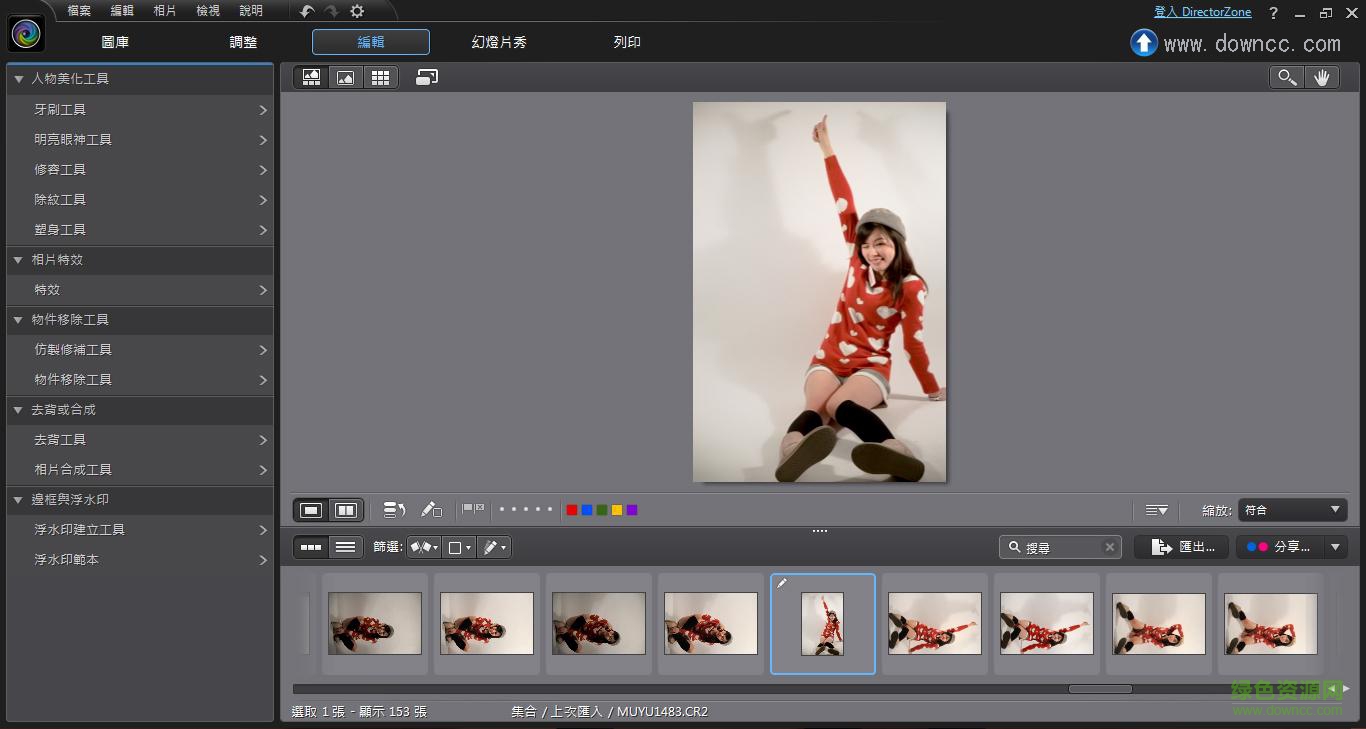
Task: Open the flag filter dropdown in 篩選 bar
Action: (423, 547)
